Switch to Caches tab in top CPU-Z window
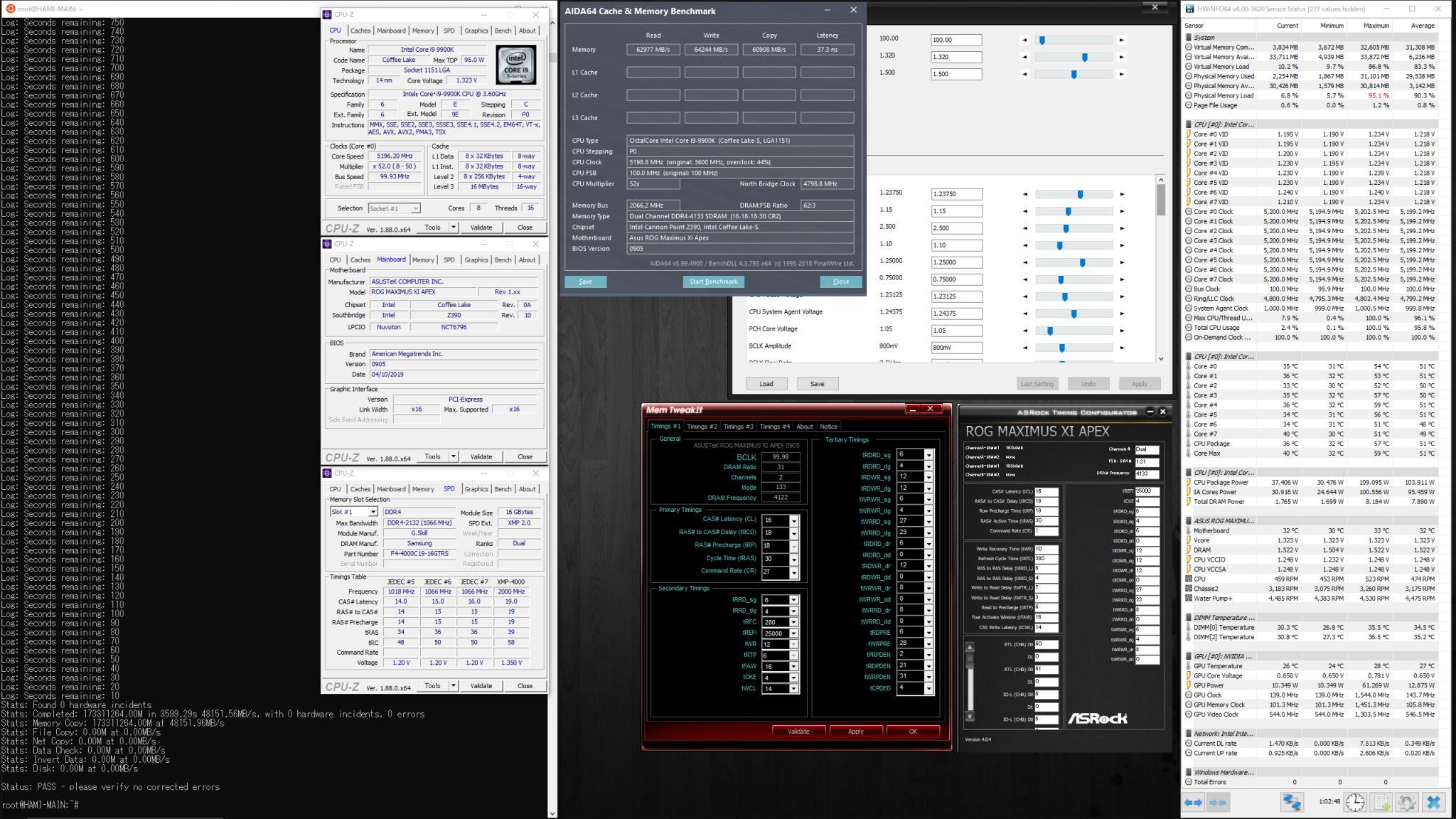Screen dimensions: 1456x819 pyautogui.click(x=360, y=31)
